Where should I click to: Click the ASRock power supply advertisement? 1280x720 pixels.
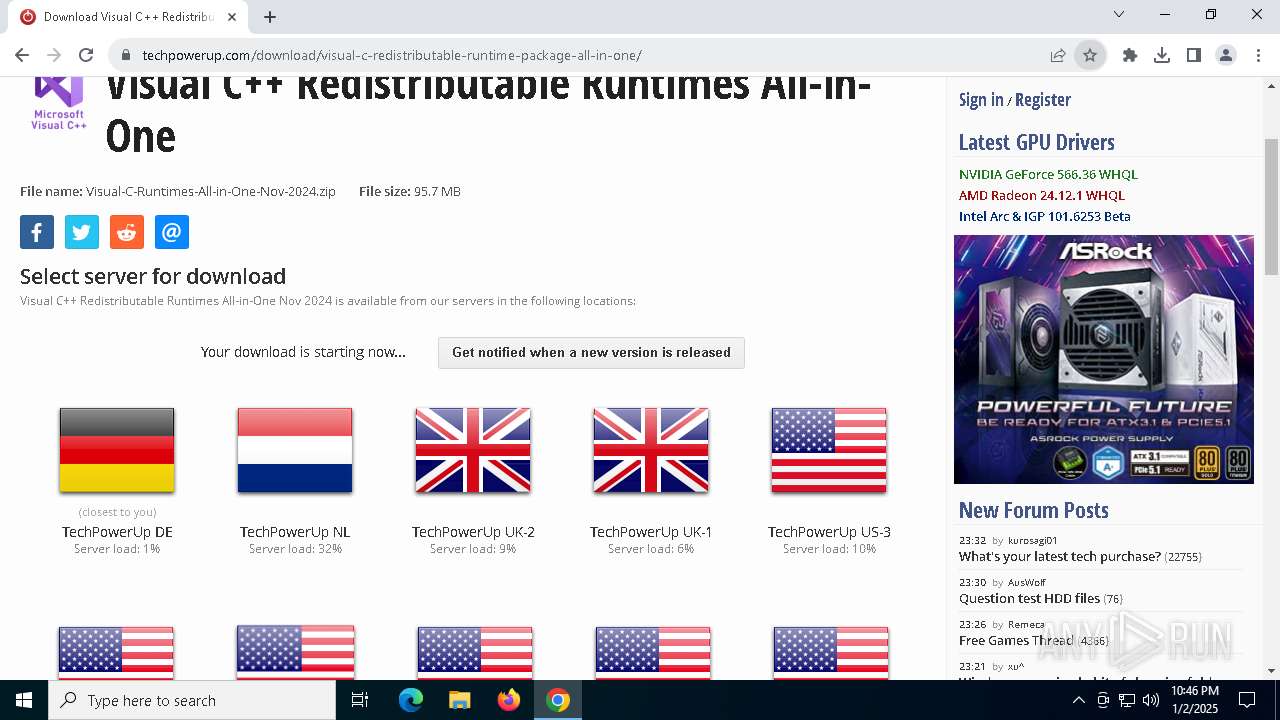point(1104,359)
